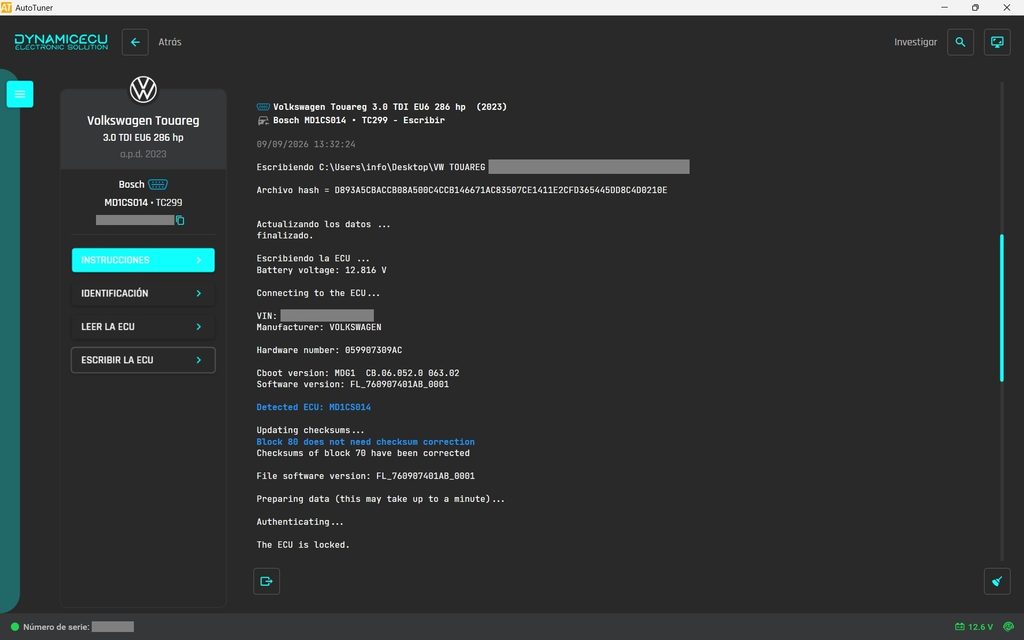Copy the ECU identifier with the clipboard icon
This screenshot has width=1024, height=640.
180,220
